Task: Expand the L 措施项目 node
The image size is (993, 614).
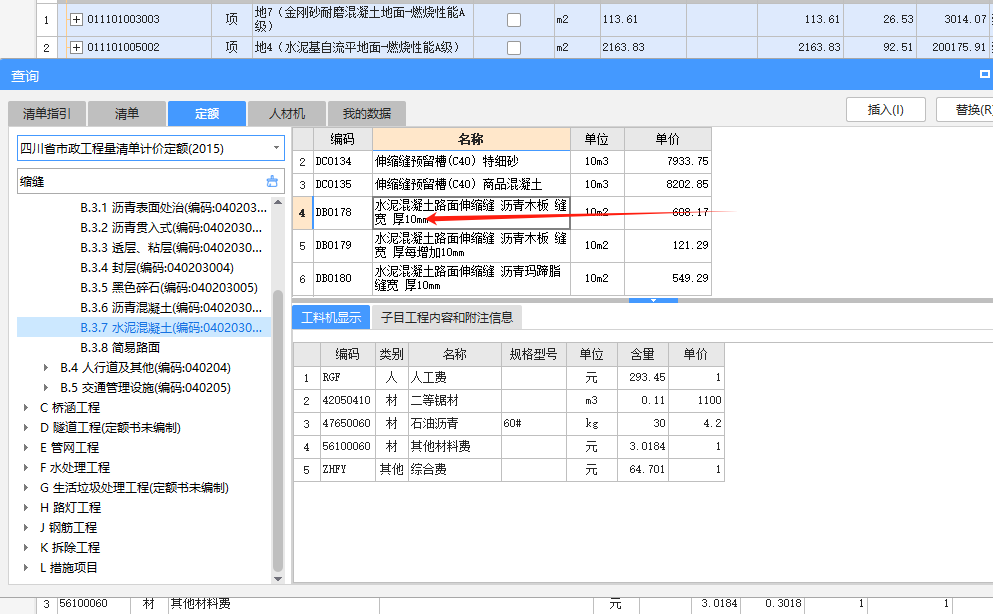Action: pos(25,568)
